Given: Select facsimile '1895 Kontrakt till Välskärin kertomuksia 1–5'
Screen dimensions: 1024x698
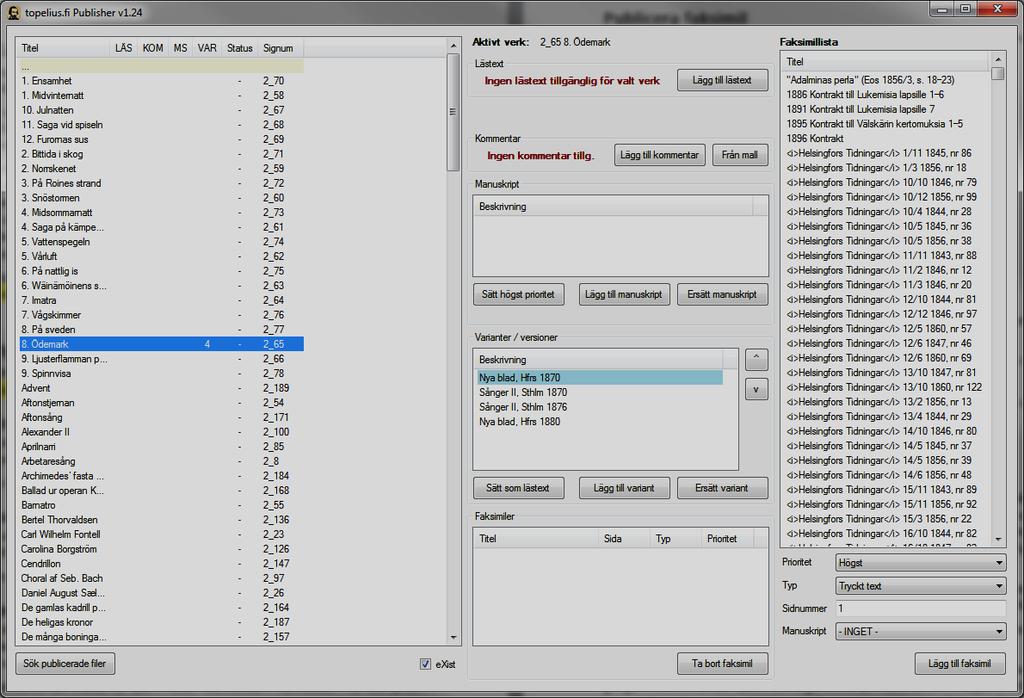Looking at the screenshot, I should (x=874, y=124).
